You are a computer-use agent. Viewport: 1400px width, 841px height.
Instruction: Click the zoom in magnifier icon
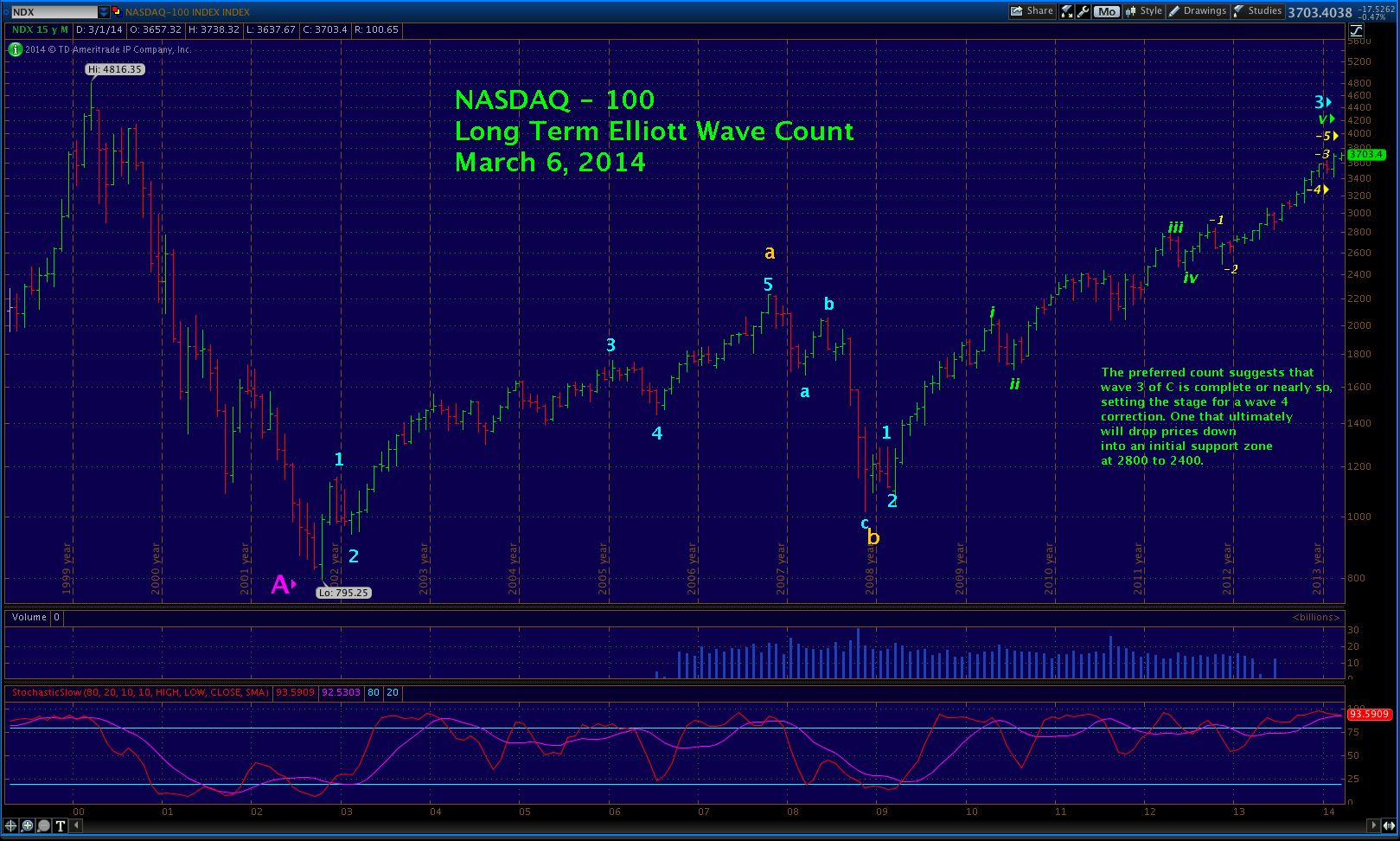point(28,825)
